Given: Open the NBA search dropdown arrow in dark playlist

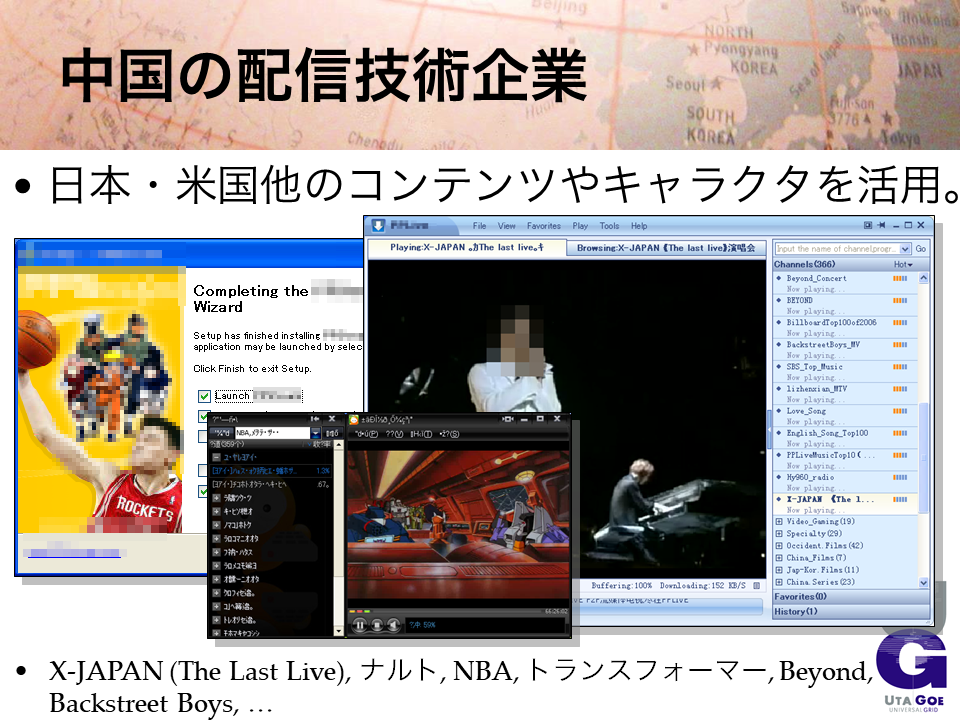Looking at the screenshot, I should click(316, 433).
